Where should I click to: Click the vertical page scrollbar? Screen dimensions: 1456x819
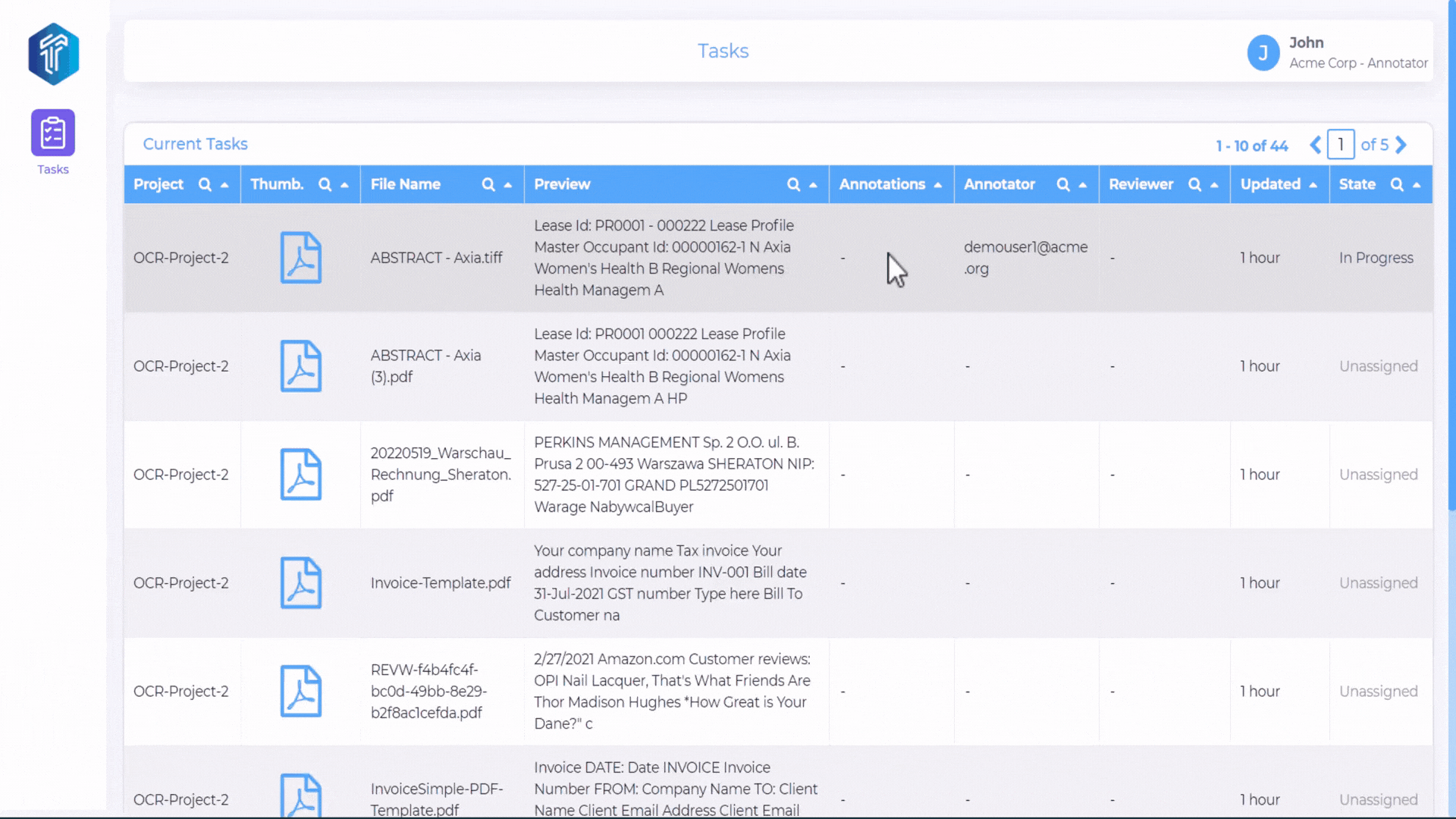point(1451,255)
